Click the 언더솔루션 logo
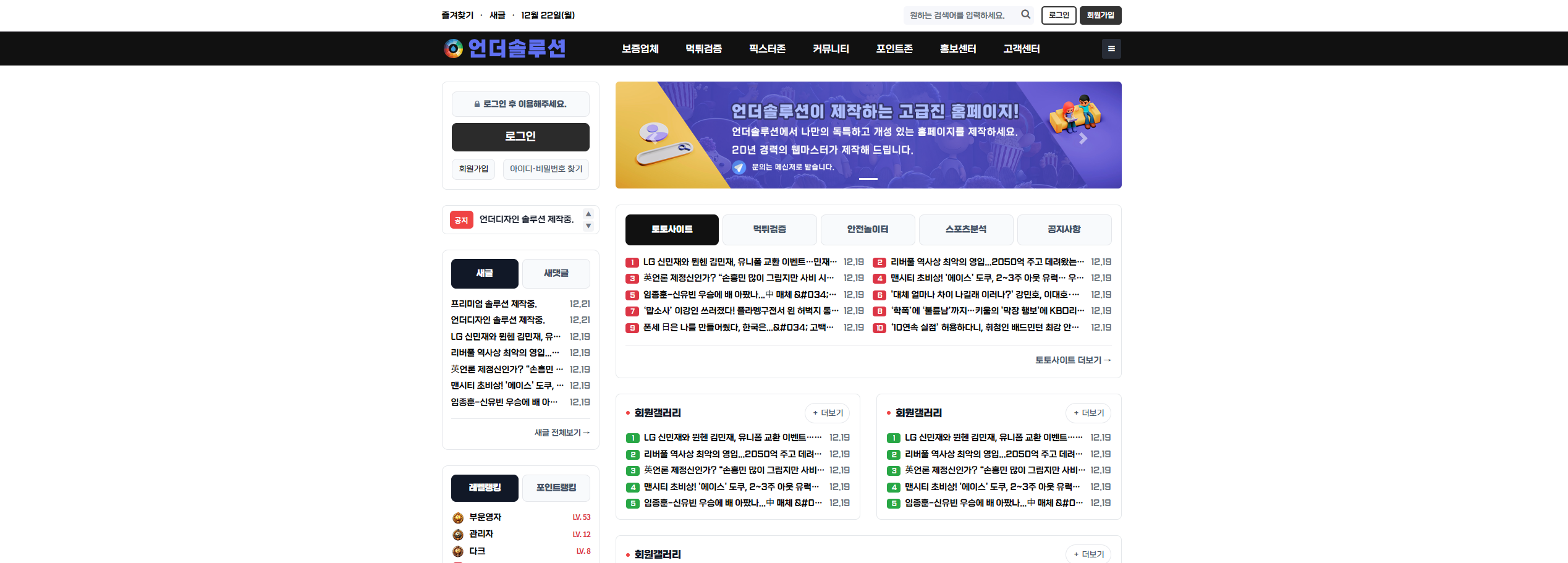 [x=504, y=48]
